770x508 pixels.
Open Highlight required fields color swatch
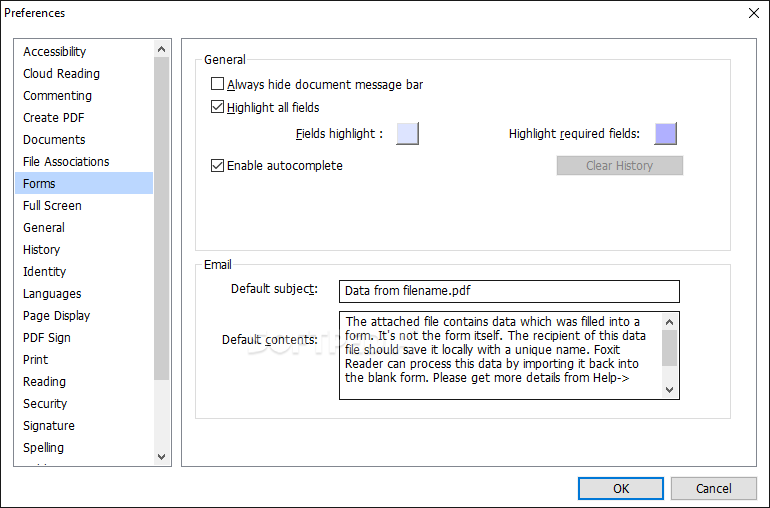coord(665,134)
